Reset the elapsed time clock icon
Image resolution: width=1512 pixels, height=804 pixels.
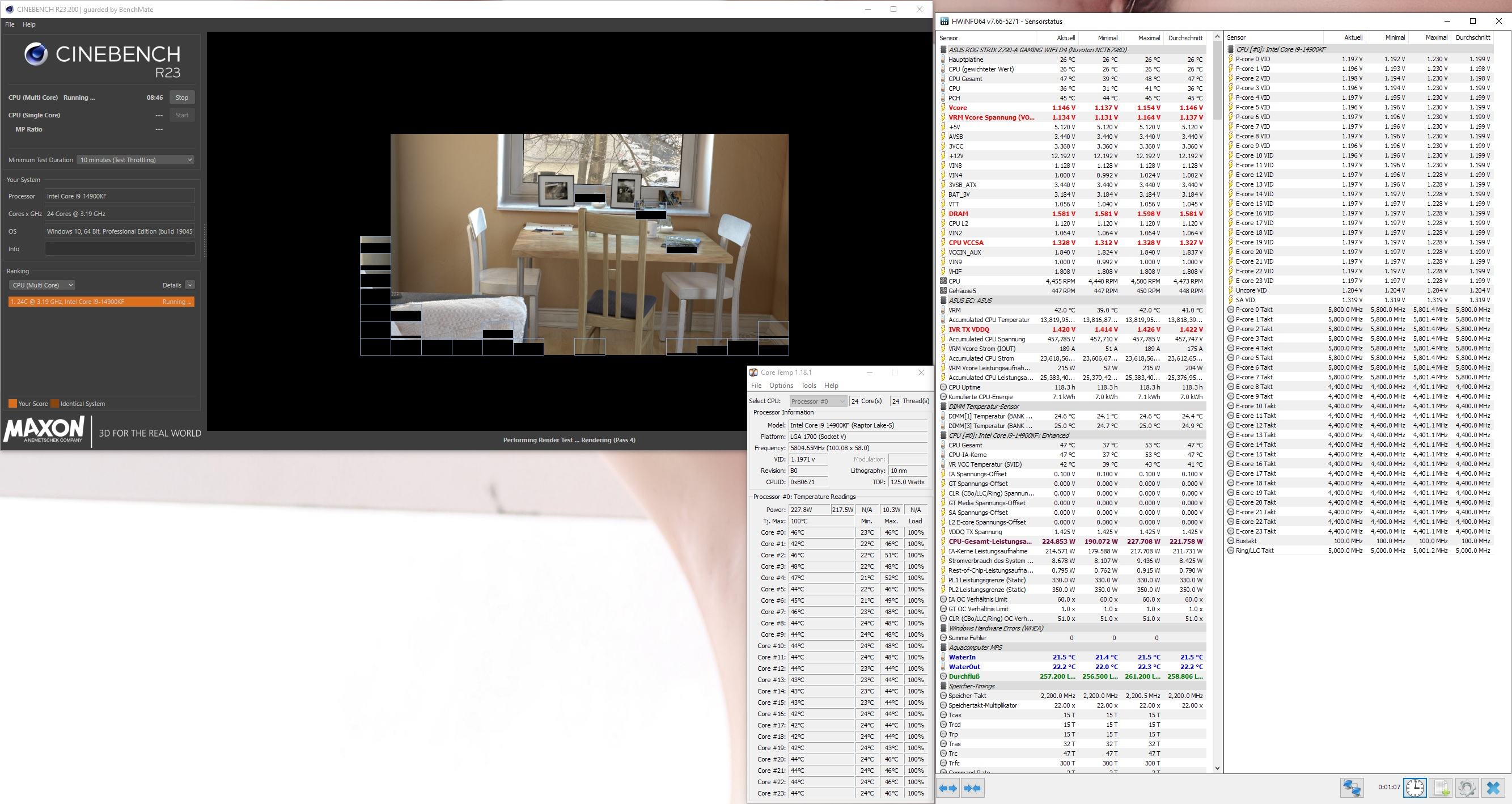pyautogui.click(x=1414, y=788)
